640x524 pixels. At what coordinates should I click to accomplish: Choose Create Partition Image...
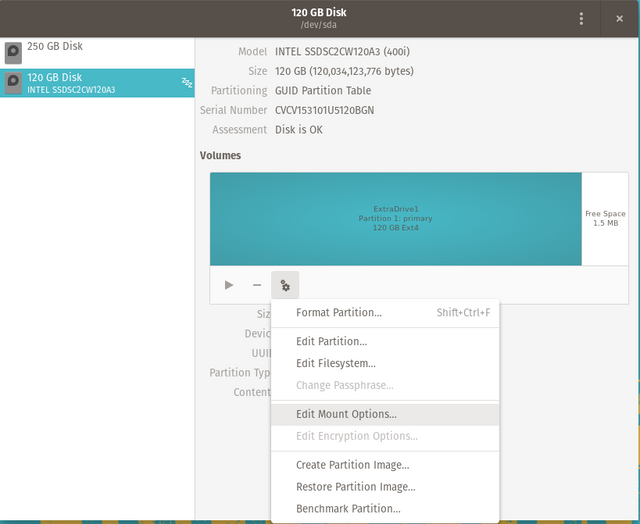click(x=352, y=465)
